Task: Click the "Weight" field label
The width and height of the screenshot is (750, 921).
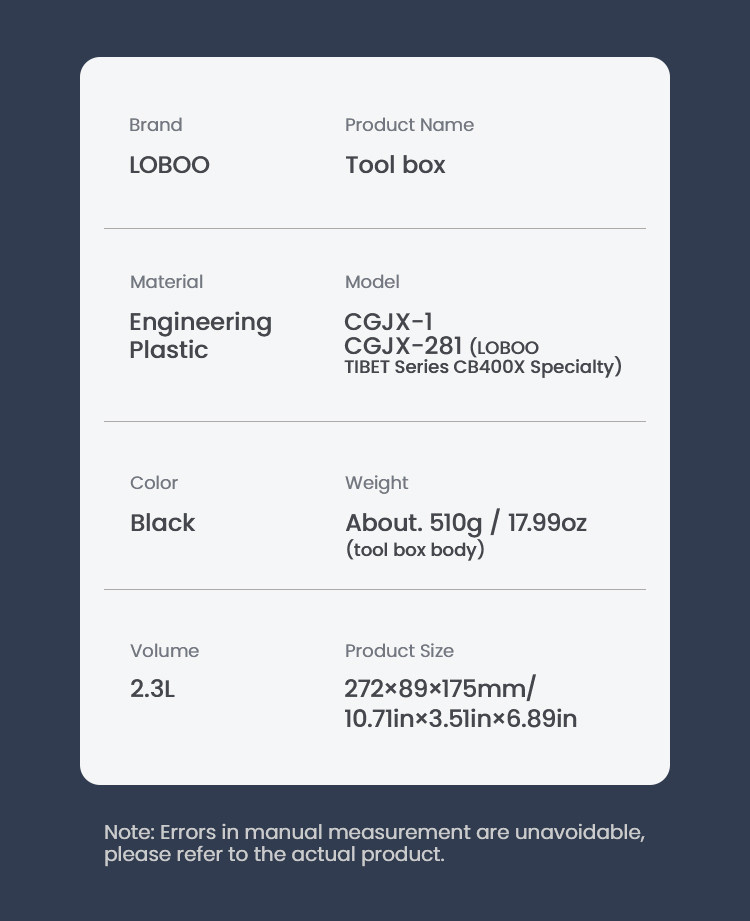Action: pyautogui.click(x=376, y=483)
